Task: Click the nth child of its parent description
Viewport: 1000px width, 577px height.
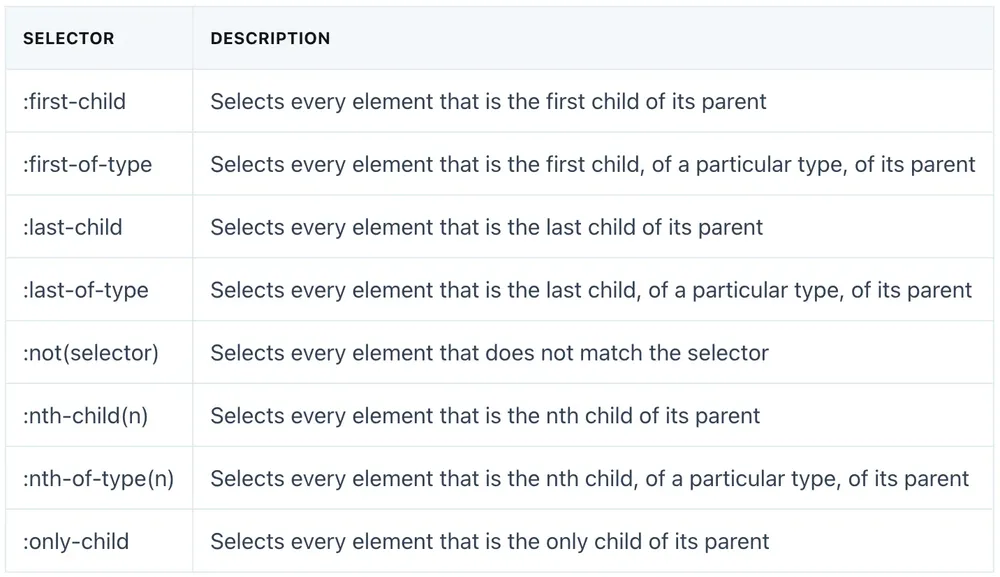Action: (x=485, y=416)
